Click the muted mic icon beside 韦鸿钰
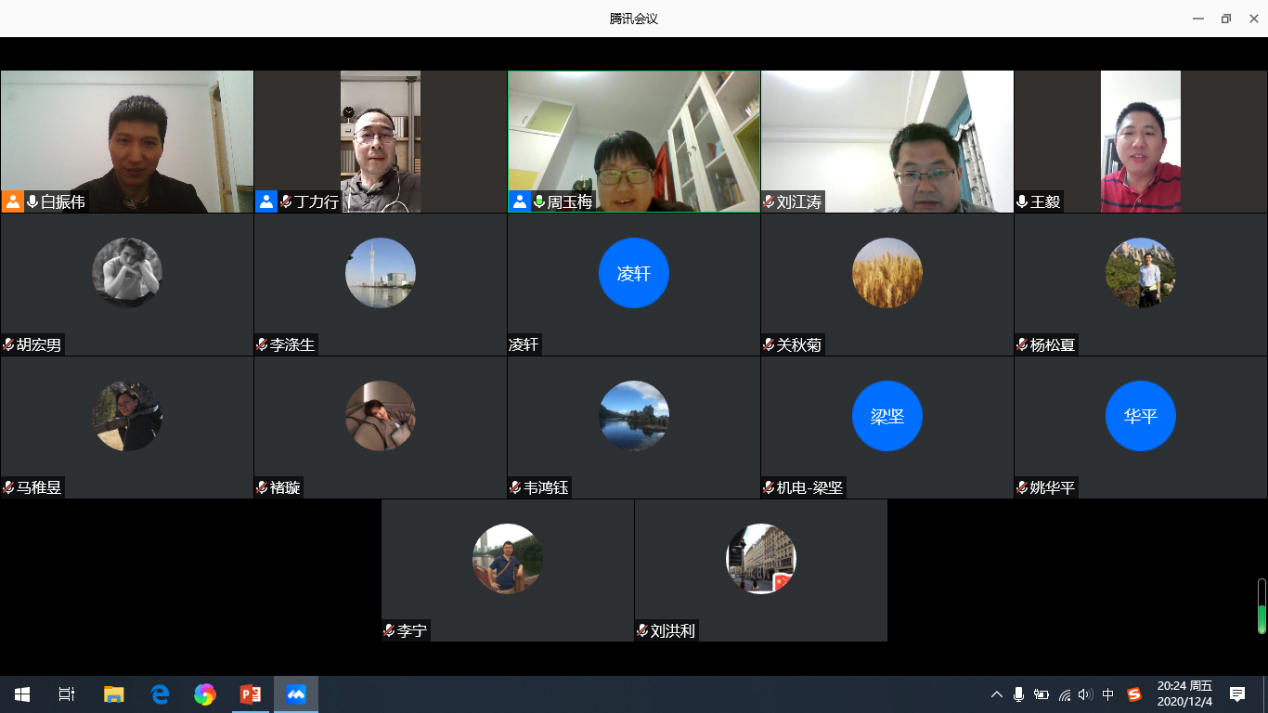The height and width of the screenshot is (713, 1268). click(x=516, y=488)
